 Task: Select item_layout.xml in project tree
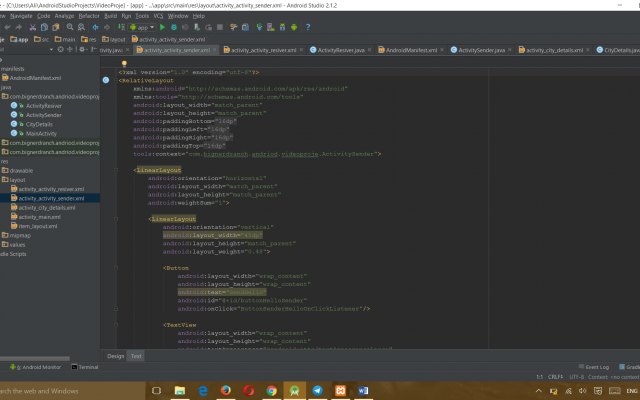point(34,226)
